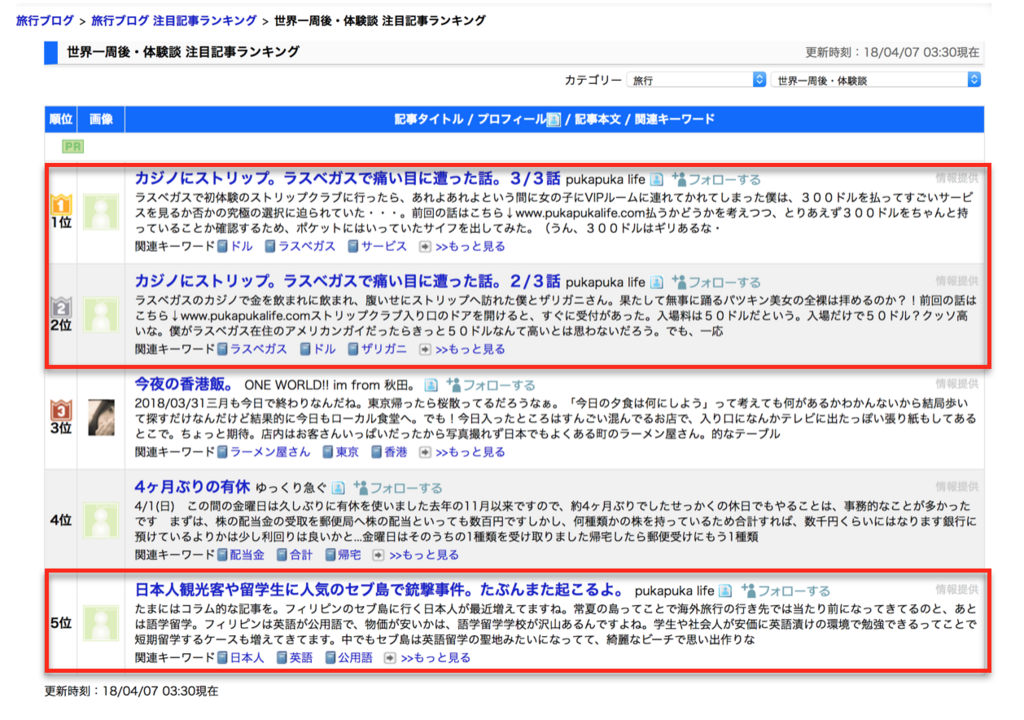Click the rank 1 blogger avatar thumbnail
This screenshot has width=1024, height=720.
tap(101, 212)
